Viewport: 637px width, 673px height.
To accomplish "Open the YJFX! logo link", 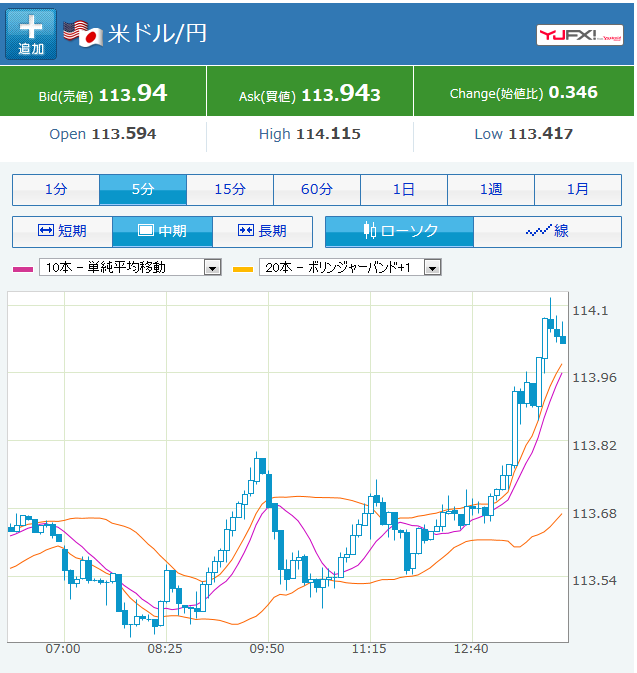I will 579,35.
